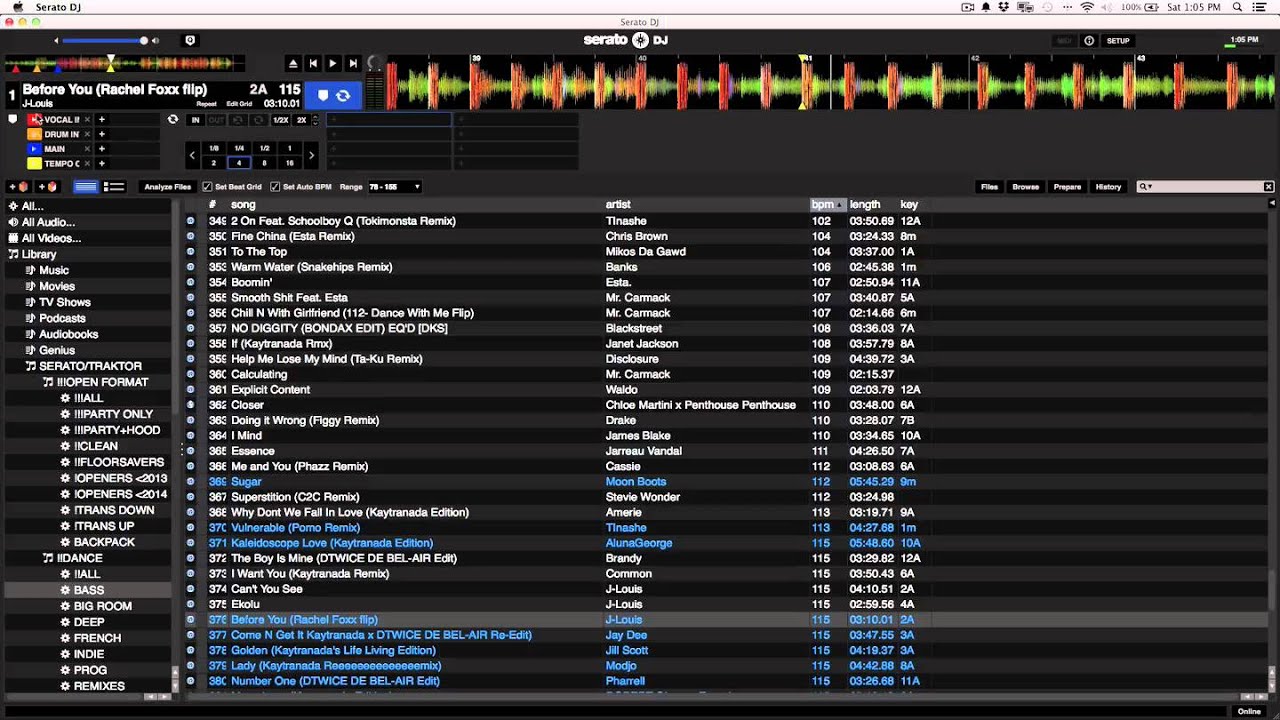Click the quantize headphone icon near volume

pos(190,40)
